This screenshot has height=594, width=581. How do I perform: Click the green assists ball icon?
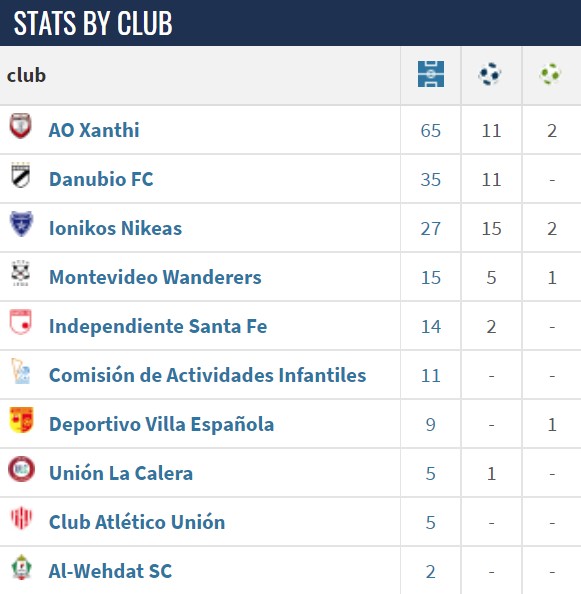click(x=550, y=74)
